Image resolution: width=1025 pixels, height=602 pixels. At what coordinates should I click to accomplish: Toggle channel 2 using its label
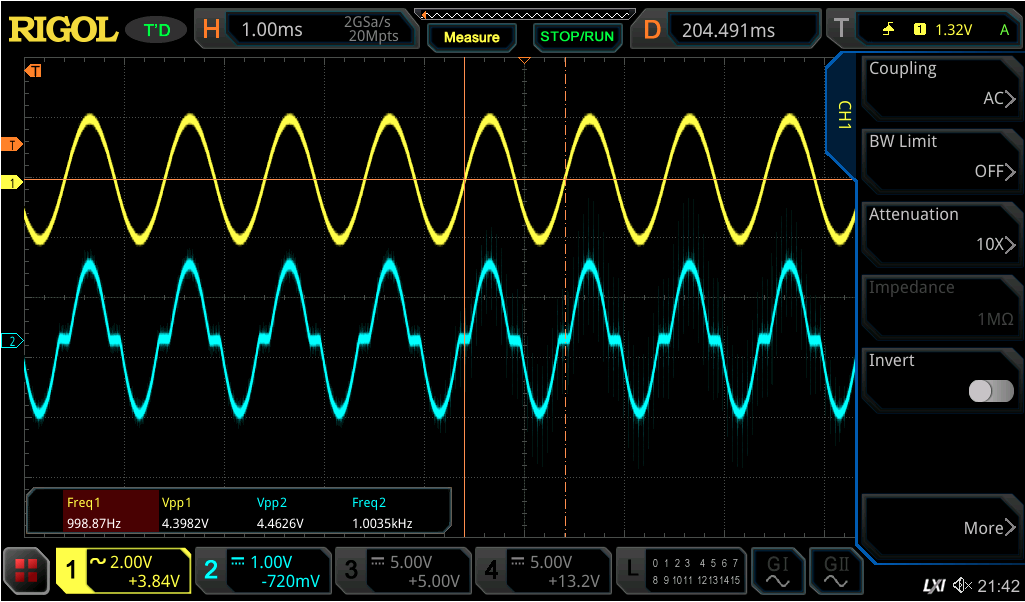[x=210, y=571]
